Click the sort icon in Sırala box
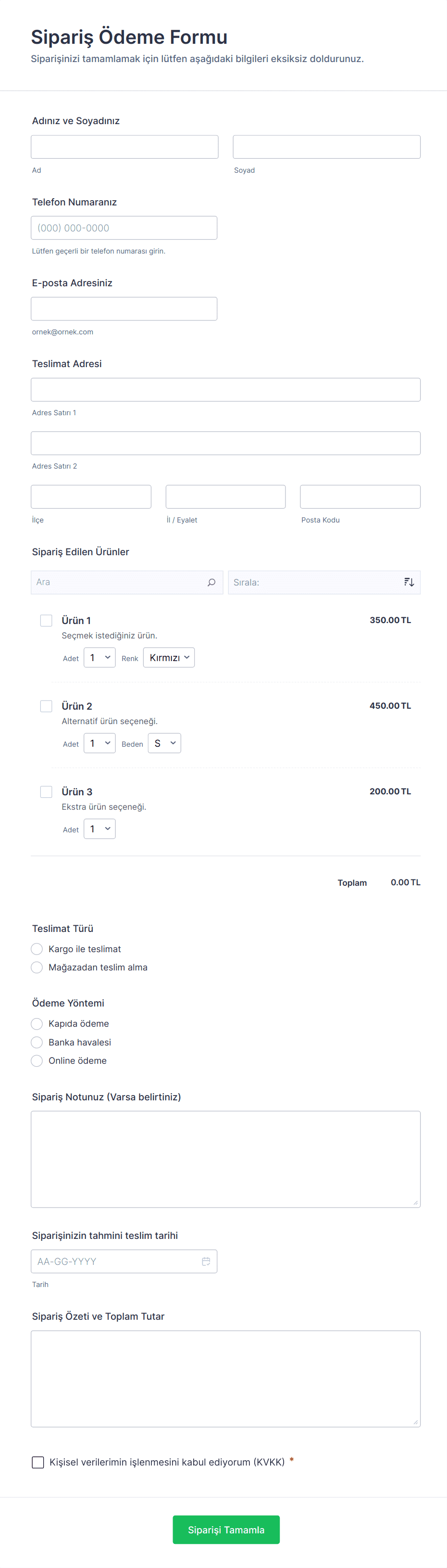Viewport: 447px width, 1568px height. (409, 583)
